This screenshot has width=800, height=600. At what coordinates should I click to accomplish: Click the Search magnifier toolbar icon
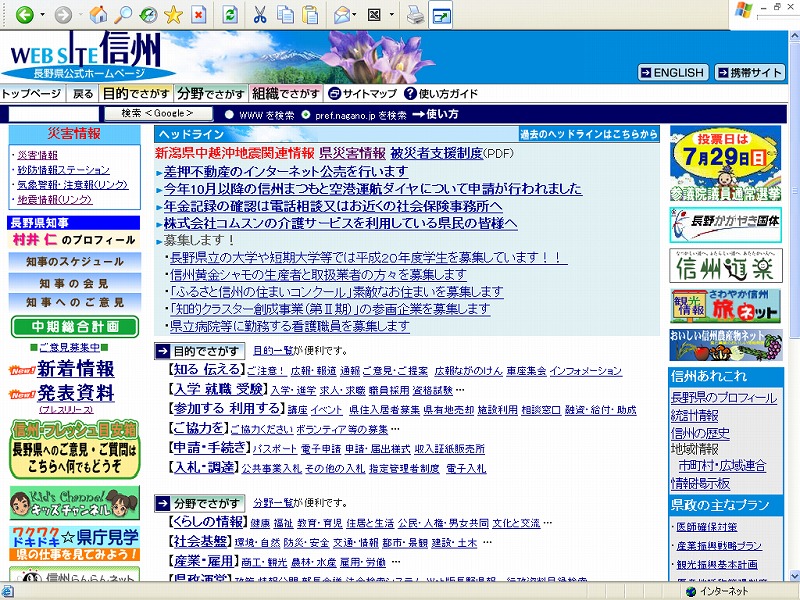[123, 15]
